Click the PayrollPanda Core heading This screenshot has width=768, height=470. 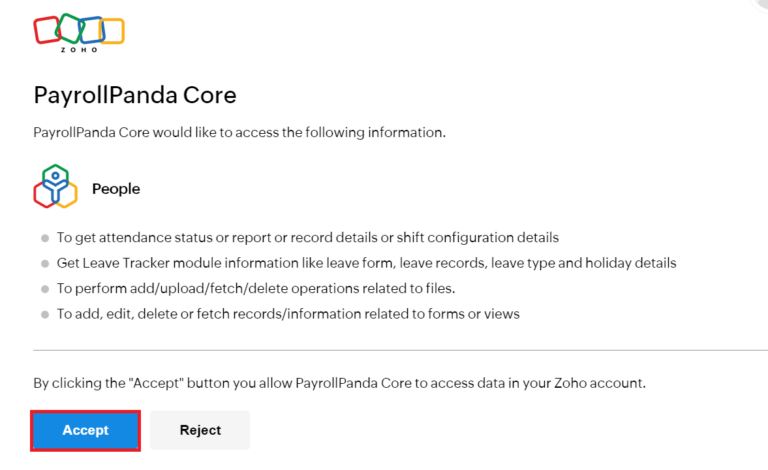point(135,95)
